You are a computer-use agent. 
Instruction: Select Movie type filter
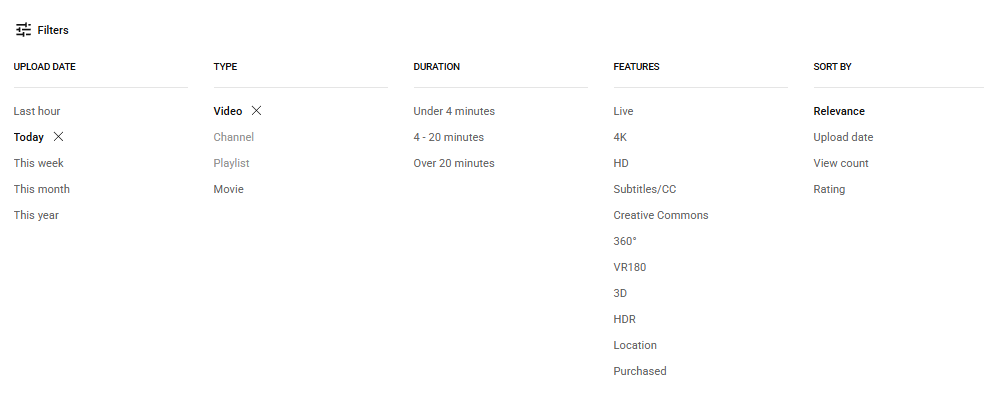[x=228, y=189]
